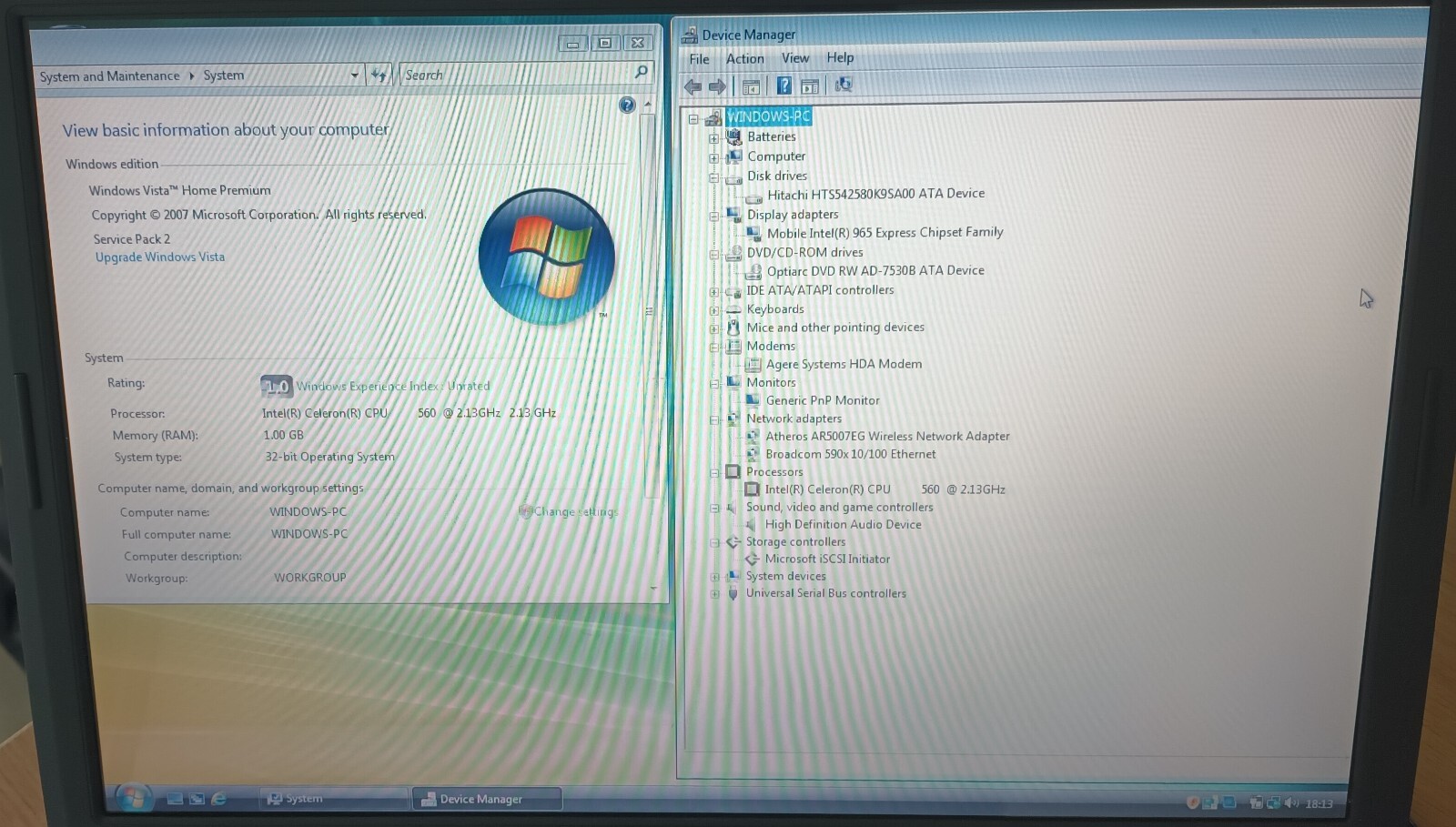Viewport: 1456px width, 827px height.
Task: Open the Help menu
Action: (840, 57)
